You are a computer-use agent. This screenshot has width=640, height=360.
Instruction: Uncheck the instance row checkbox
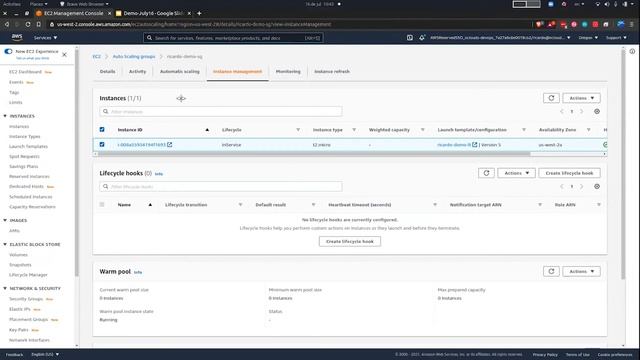tap(102, 144)
